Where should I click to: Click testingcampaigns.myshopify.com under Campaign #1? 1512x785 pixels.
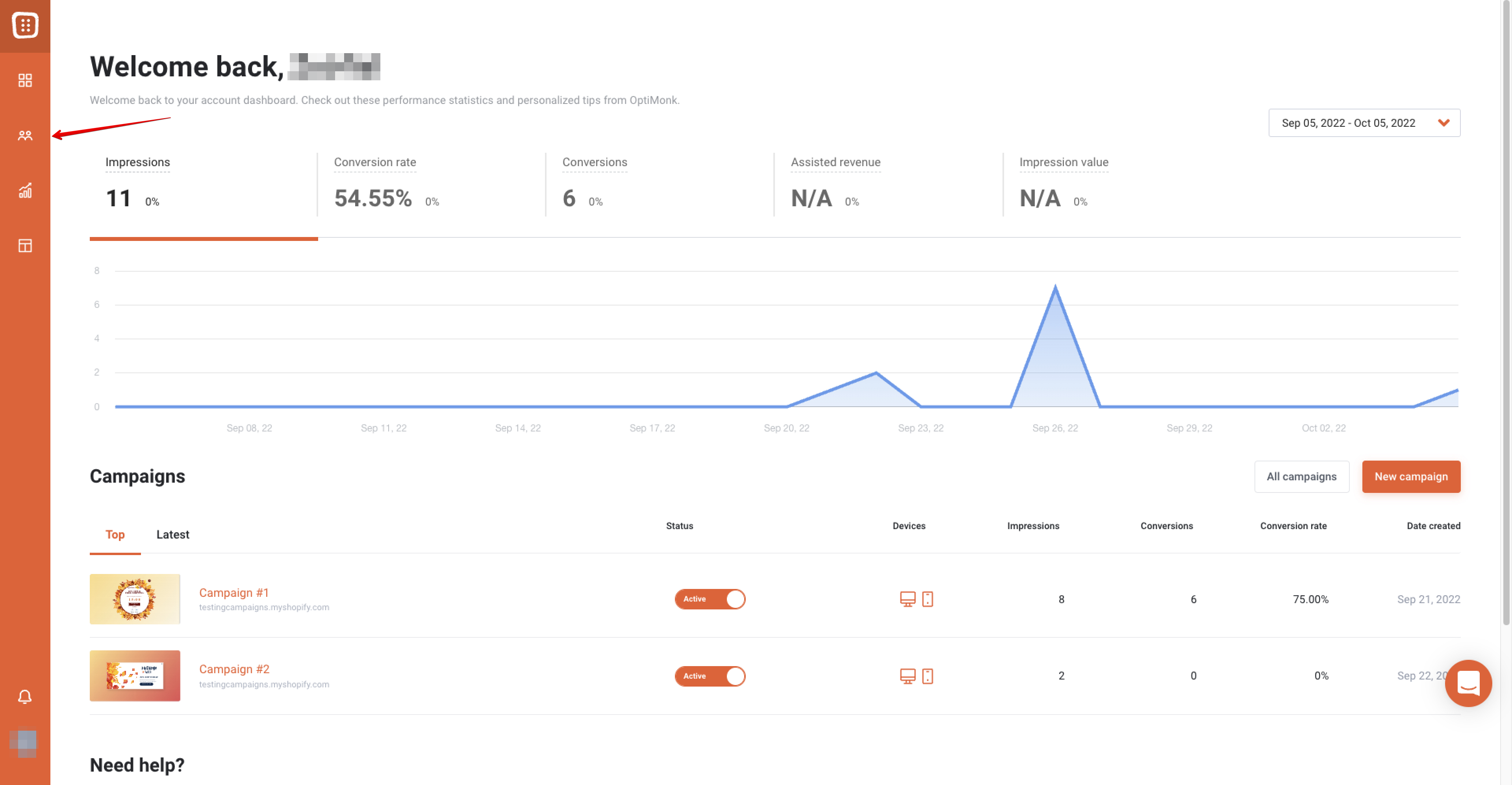pyautogui.click(x=264, y=607)
